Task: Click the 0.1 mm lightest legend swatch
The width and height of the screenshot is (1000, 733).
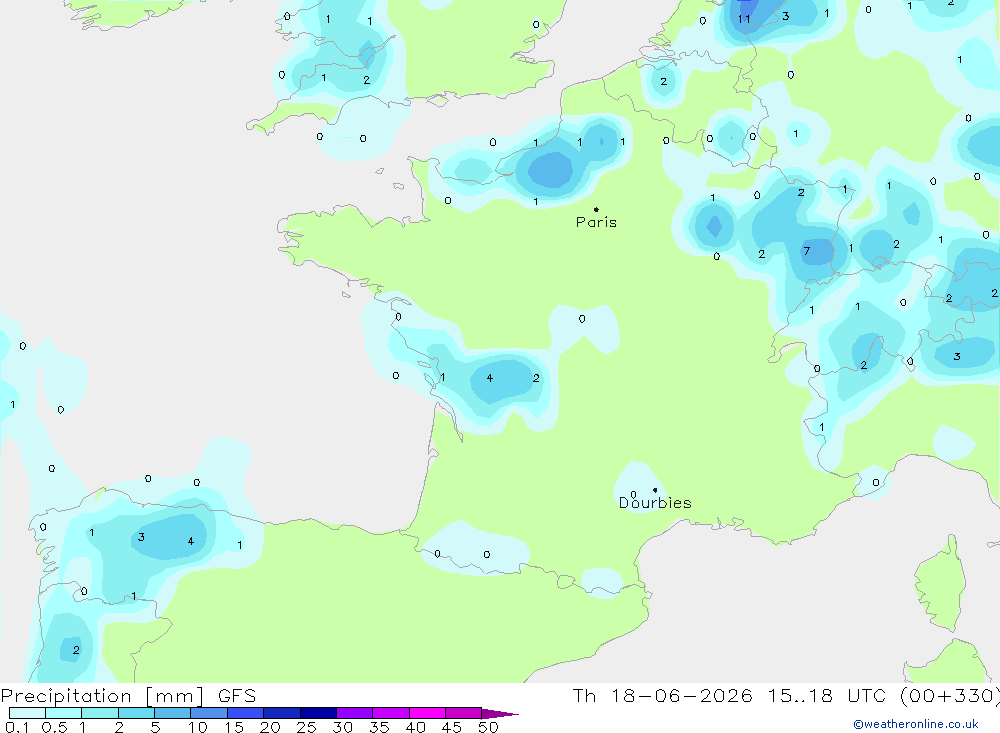Action: tap(27, 713)
